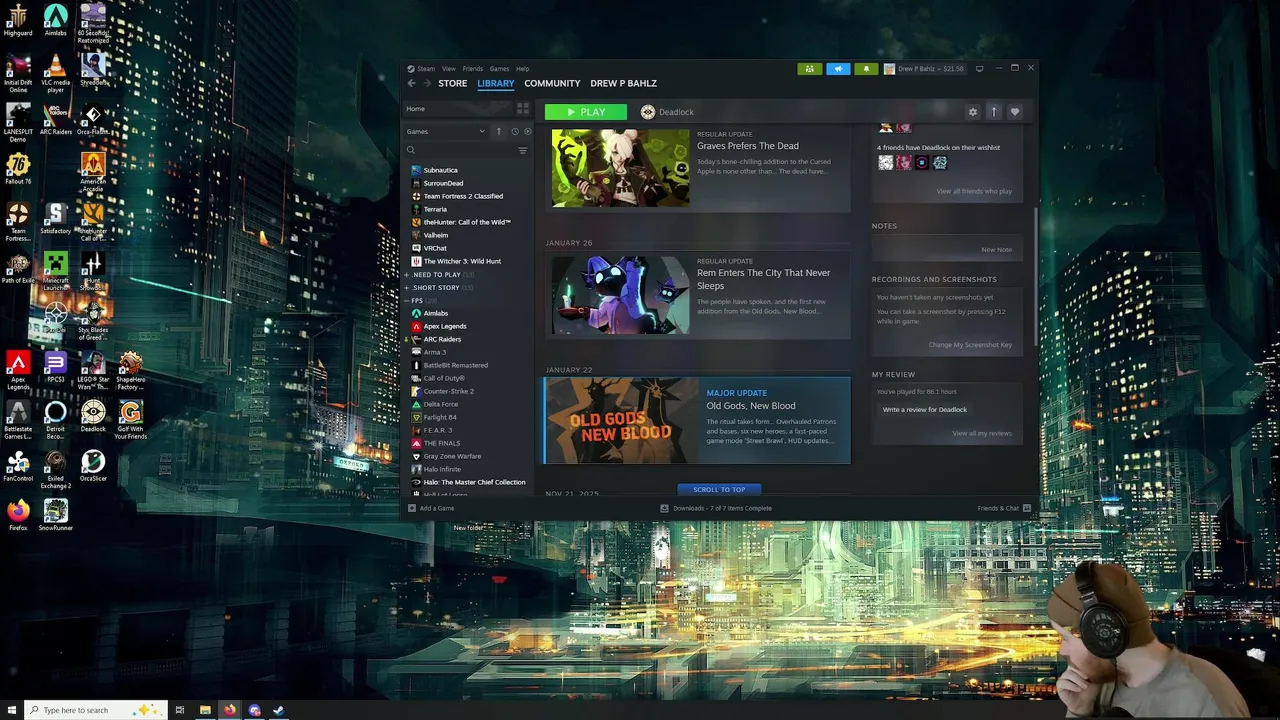Click the upward-arrow button beside the Deadlock heart icon

(993, 112)
